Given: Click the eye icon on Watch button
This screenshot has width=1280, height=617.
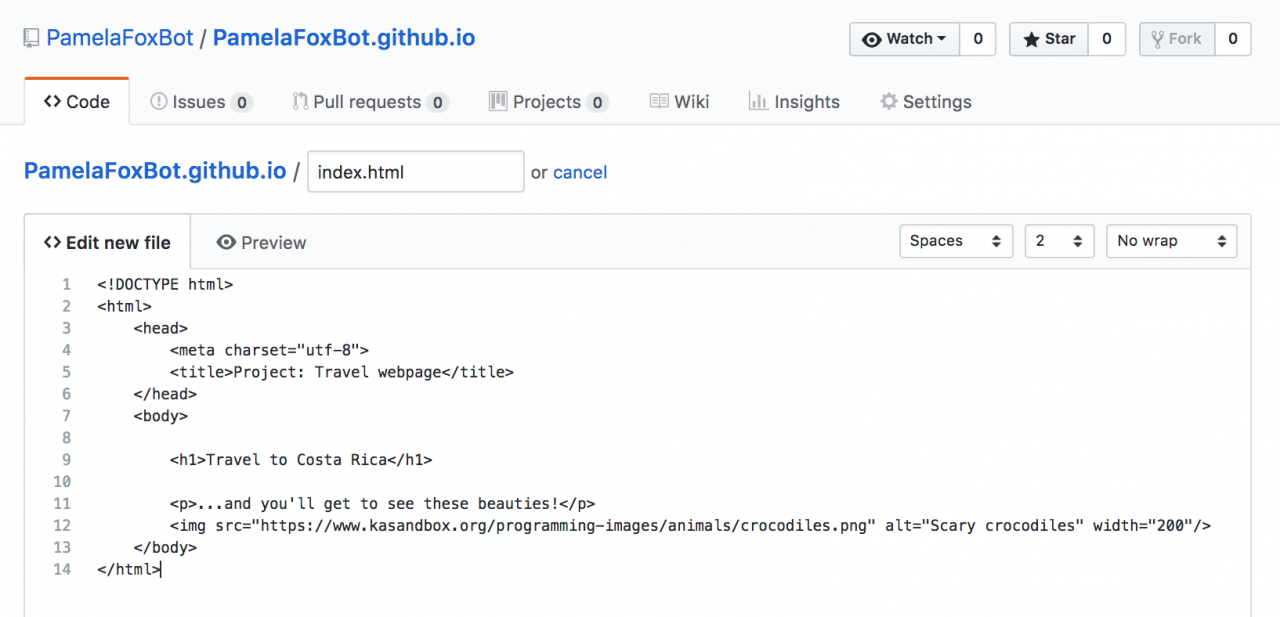Looking at the screenshot, I should pyautogui.click(x=872, y=39).
